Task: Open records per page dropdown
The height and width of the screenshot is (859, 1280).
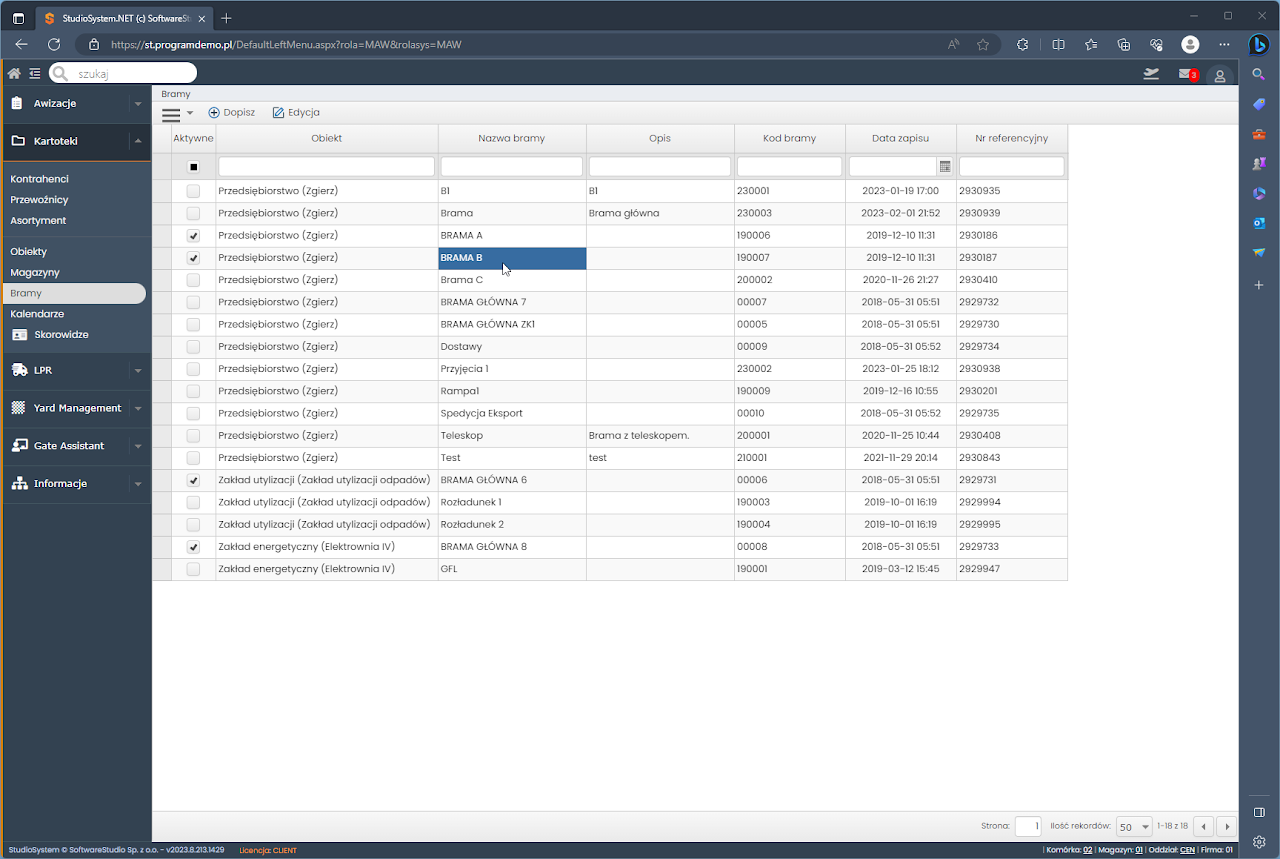Action: (1135, 827)
